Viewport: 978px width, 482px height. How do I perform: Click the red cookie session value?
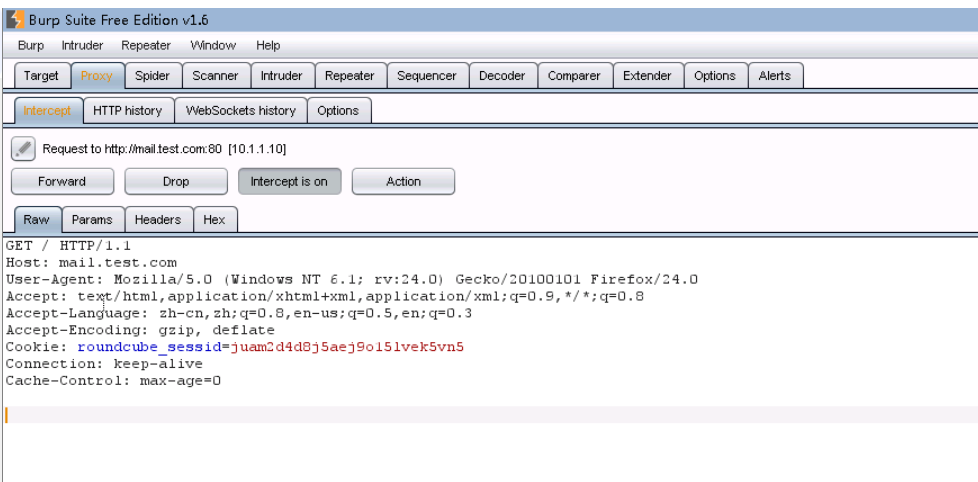pos(347,347)
